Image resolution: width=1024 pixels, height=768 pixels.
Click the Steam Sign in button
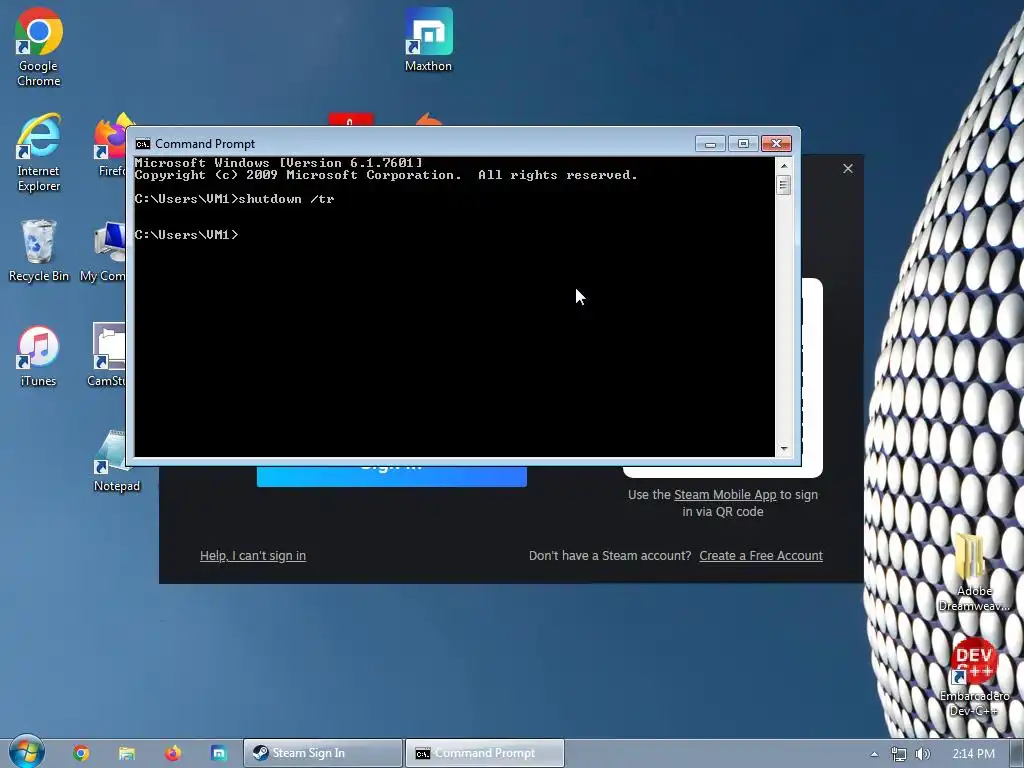coord(392,476)
